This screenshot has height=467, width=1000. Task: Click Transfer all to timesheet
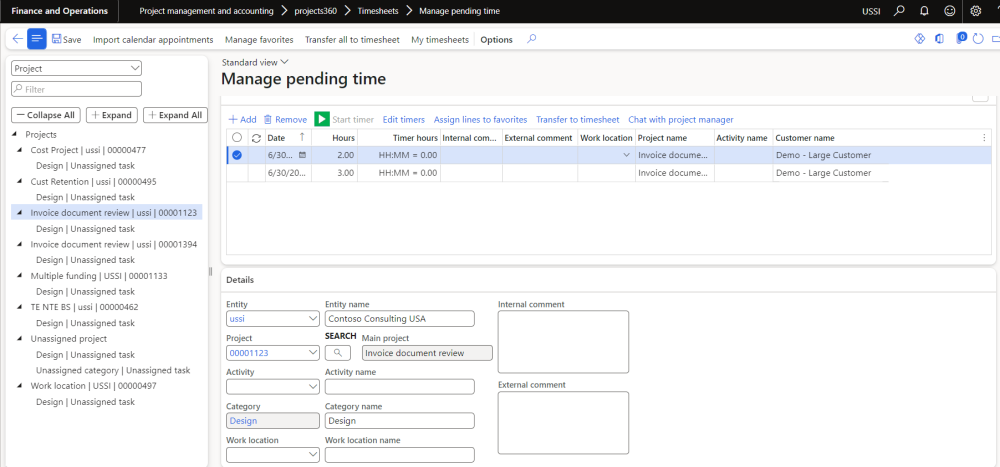coord(352,40)
